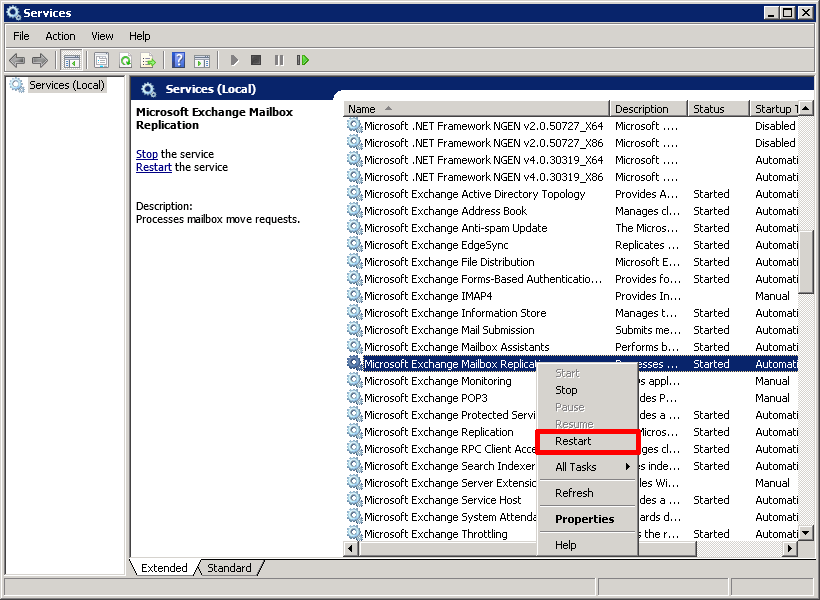Select Microsoft Exchange Forms-Based Authentication row
This screenshot has height=600, width=820.
(572, 279)
